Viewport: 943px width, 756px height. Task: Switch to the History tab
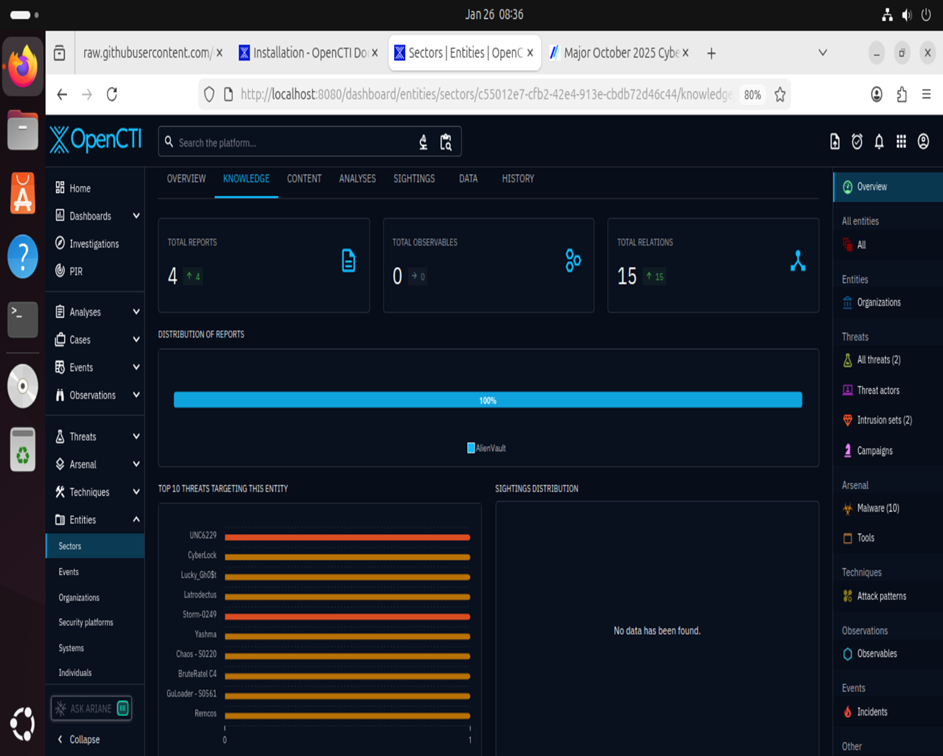(x=518, y=179)
